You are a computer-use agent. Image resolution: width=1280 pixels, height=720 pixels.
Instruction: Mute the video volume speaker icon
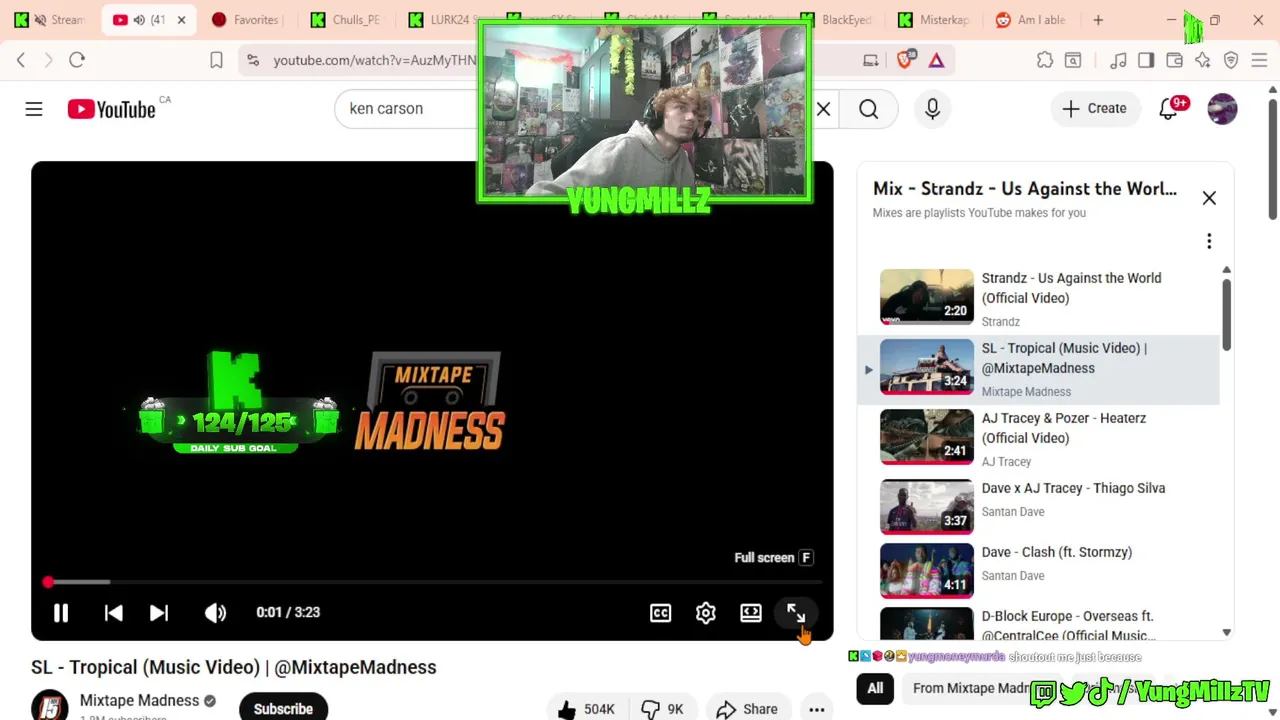(216, 613)
